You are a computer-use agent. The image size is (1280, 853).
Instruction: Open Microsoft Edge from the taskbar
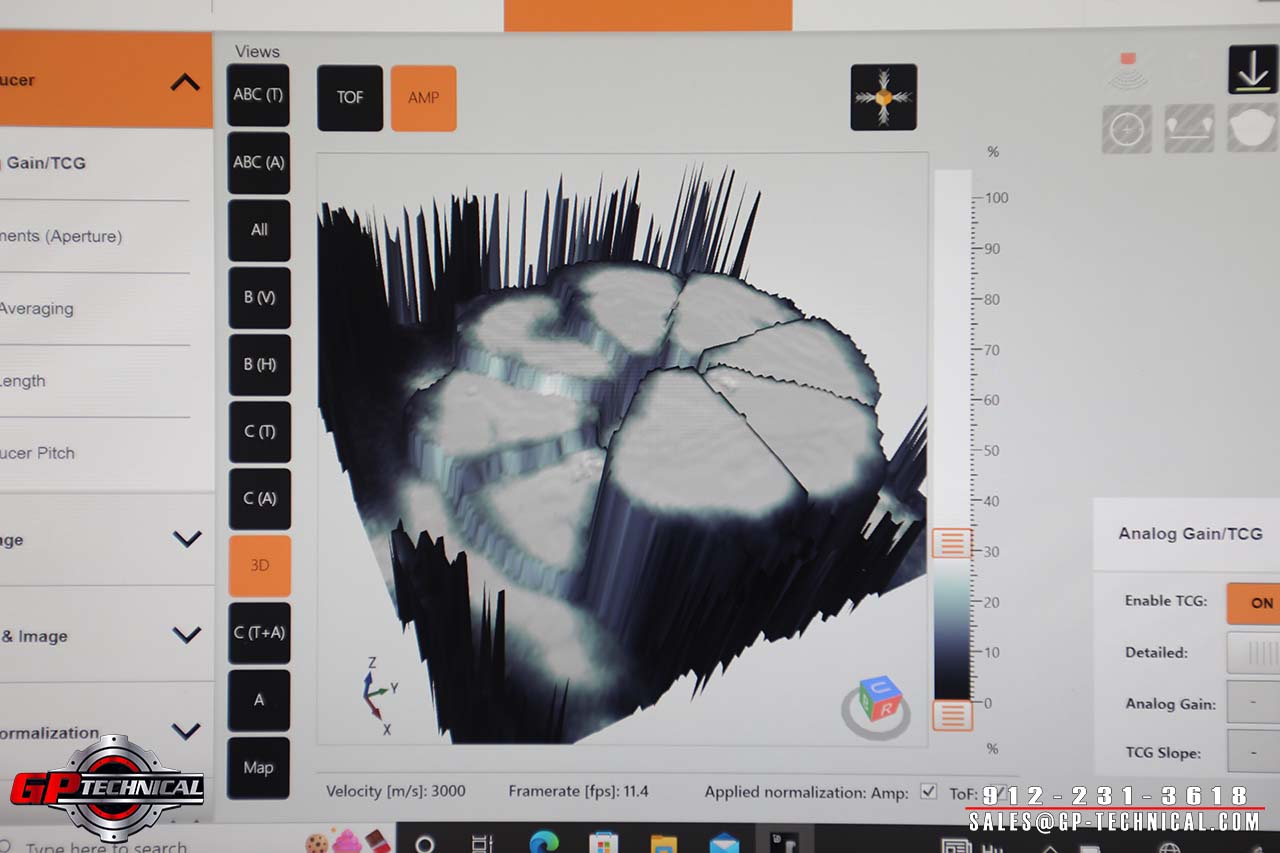(544, 843)
